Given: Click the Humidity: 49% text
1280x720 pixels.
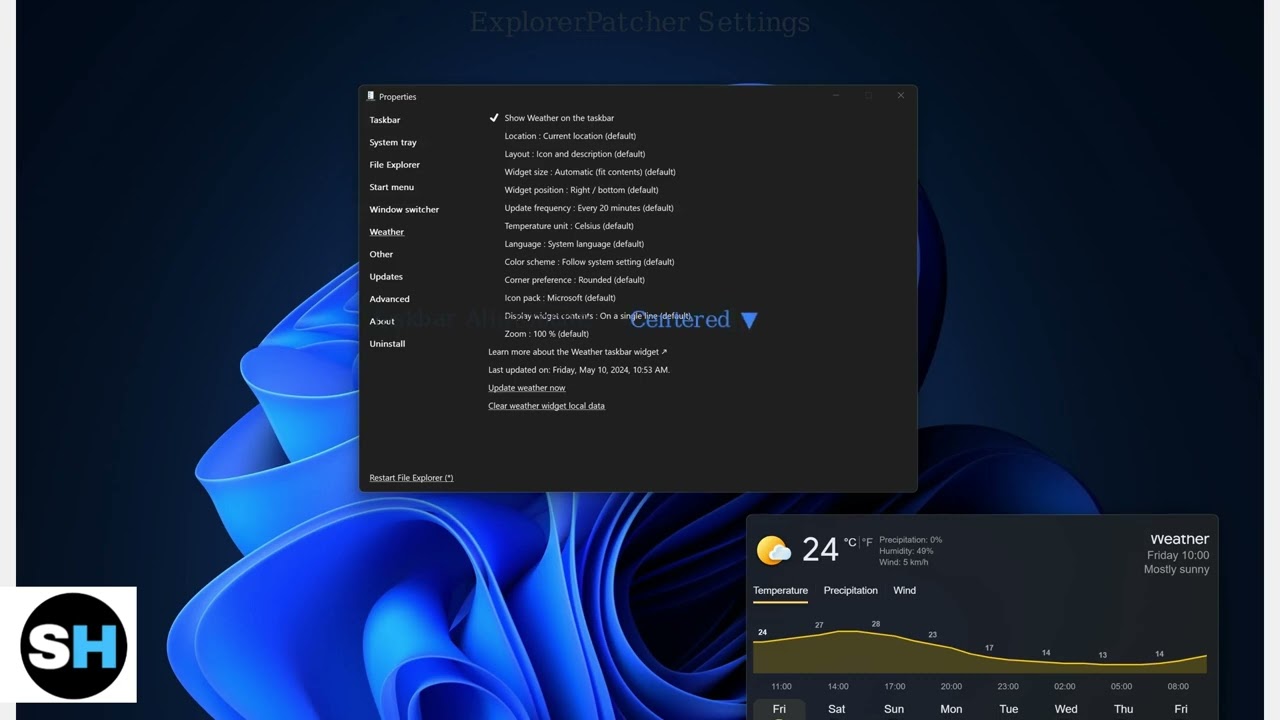Looking at the screenshot, I should (x=906, y=551).
